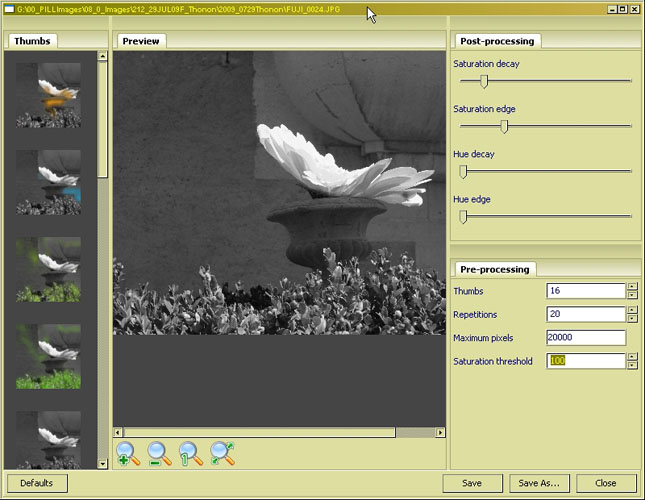Pick the bright green grass thumbnail
Screen dimensions: 645x500
48,356
